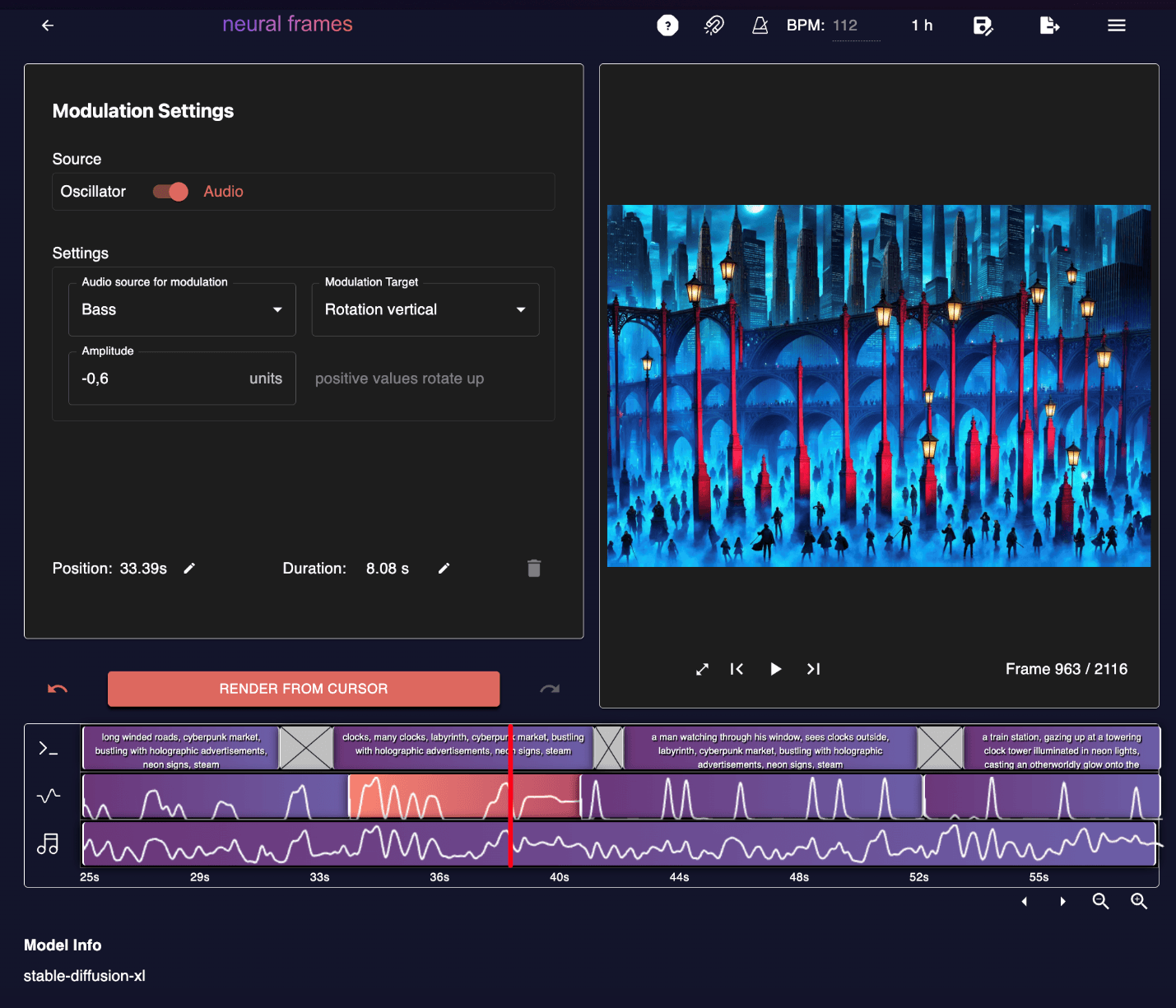Open the help dialog
The image size is (1176, 1008).
pos(667,26)
